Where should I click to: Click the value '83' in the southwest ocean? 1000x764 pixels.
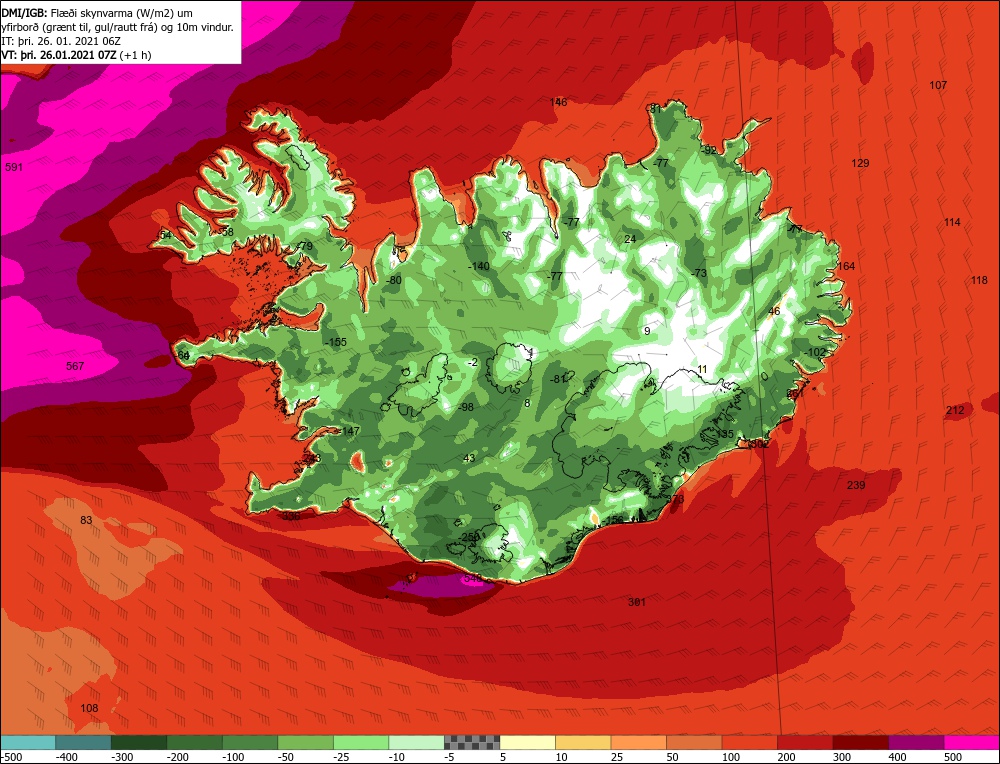tap(86, 520)
